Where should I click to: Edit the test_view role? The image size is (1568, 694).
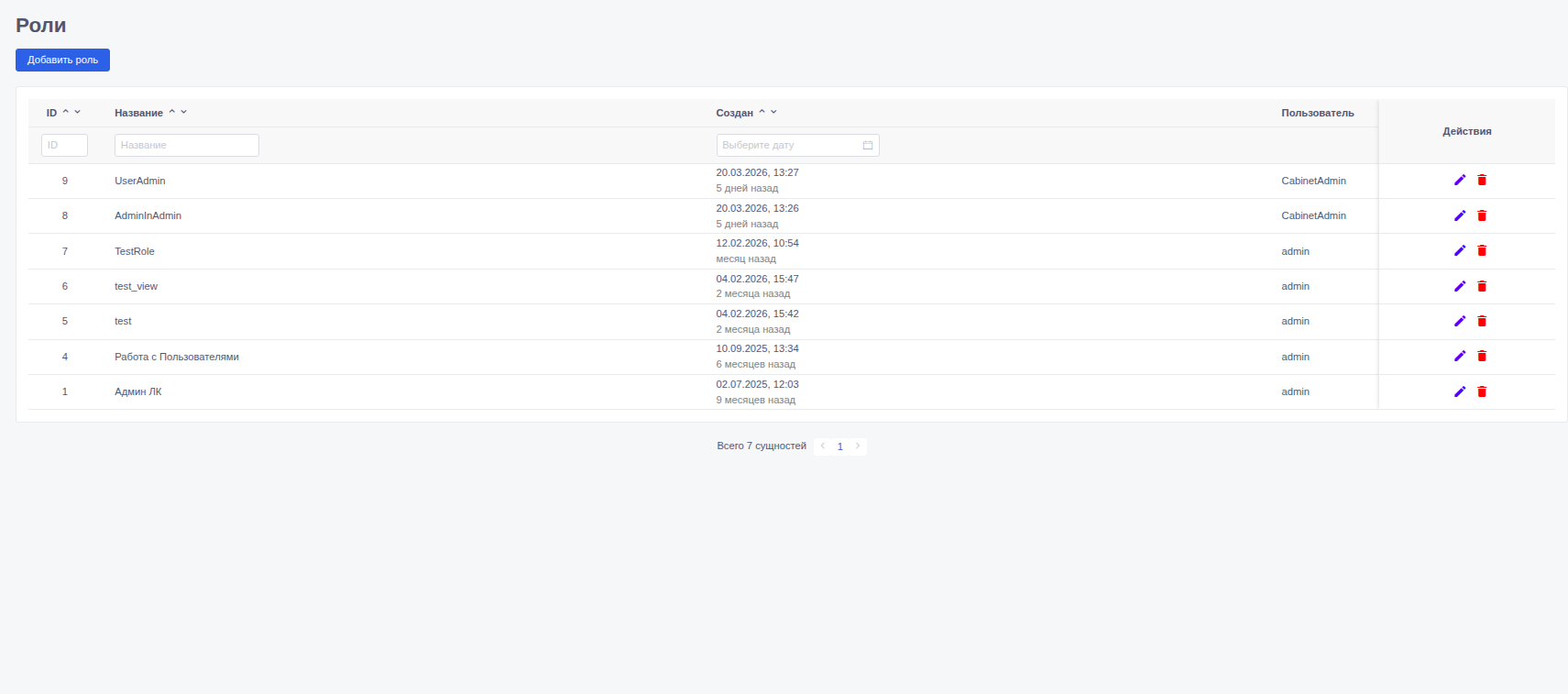(1460, 286)
